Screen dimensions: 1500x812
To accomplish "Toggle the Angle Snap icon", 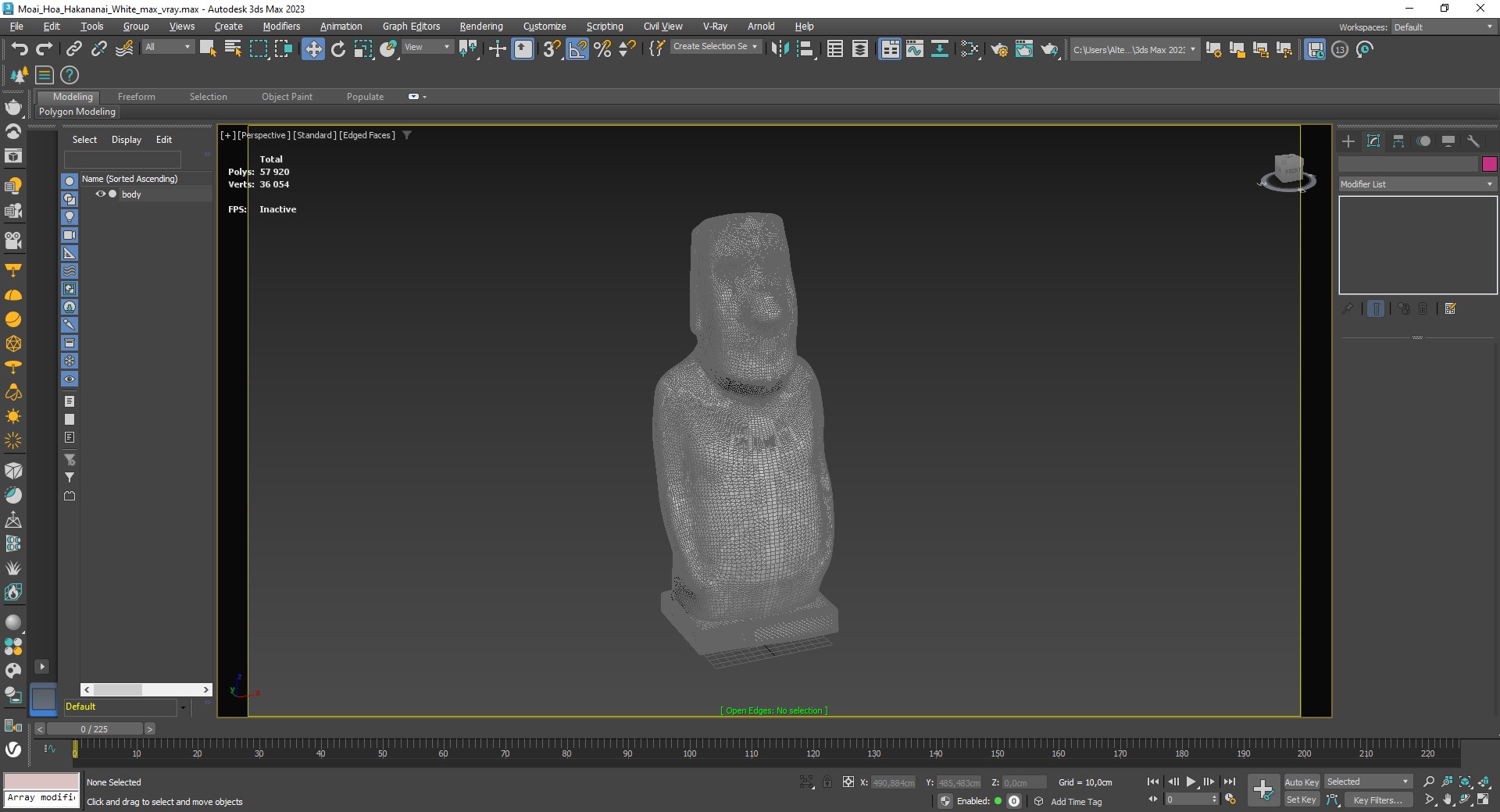I will tap(577, 49).
